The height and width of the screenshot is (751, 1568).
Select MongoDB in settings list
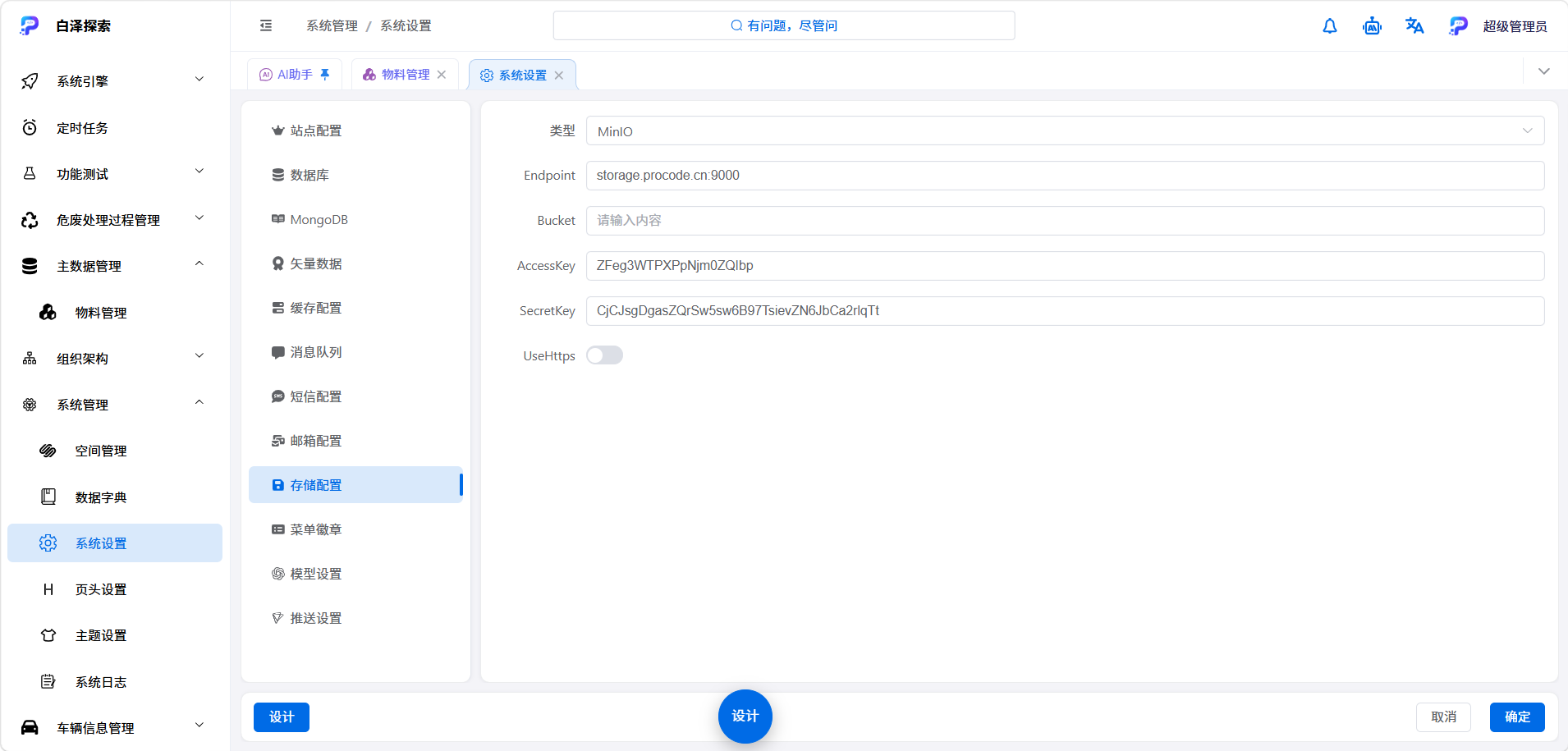point(355,219)
